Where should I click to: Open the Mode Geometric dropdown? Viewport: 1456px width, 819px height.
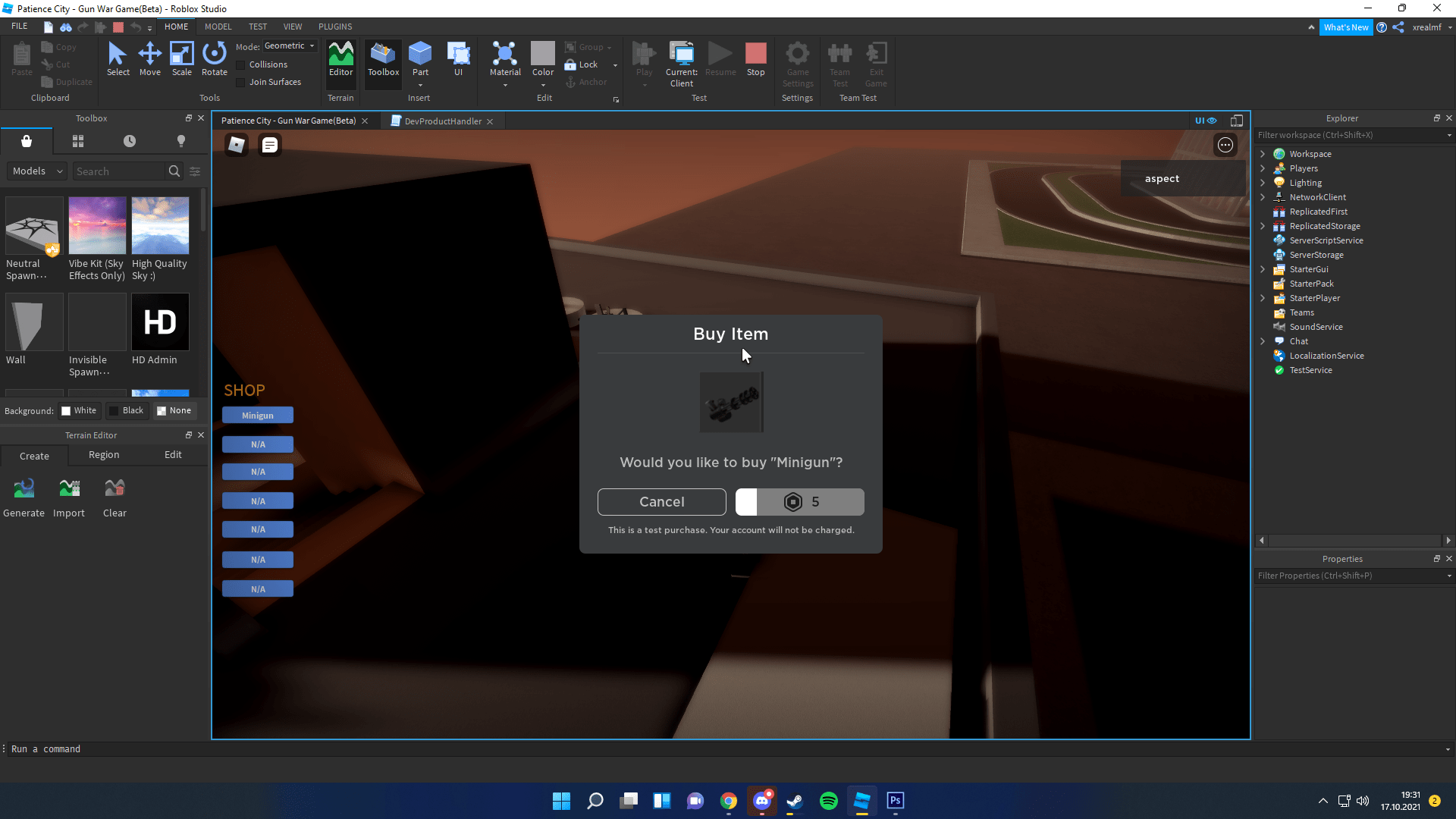[x=290, y=46]
